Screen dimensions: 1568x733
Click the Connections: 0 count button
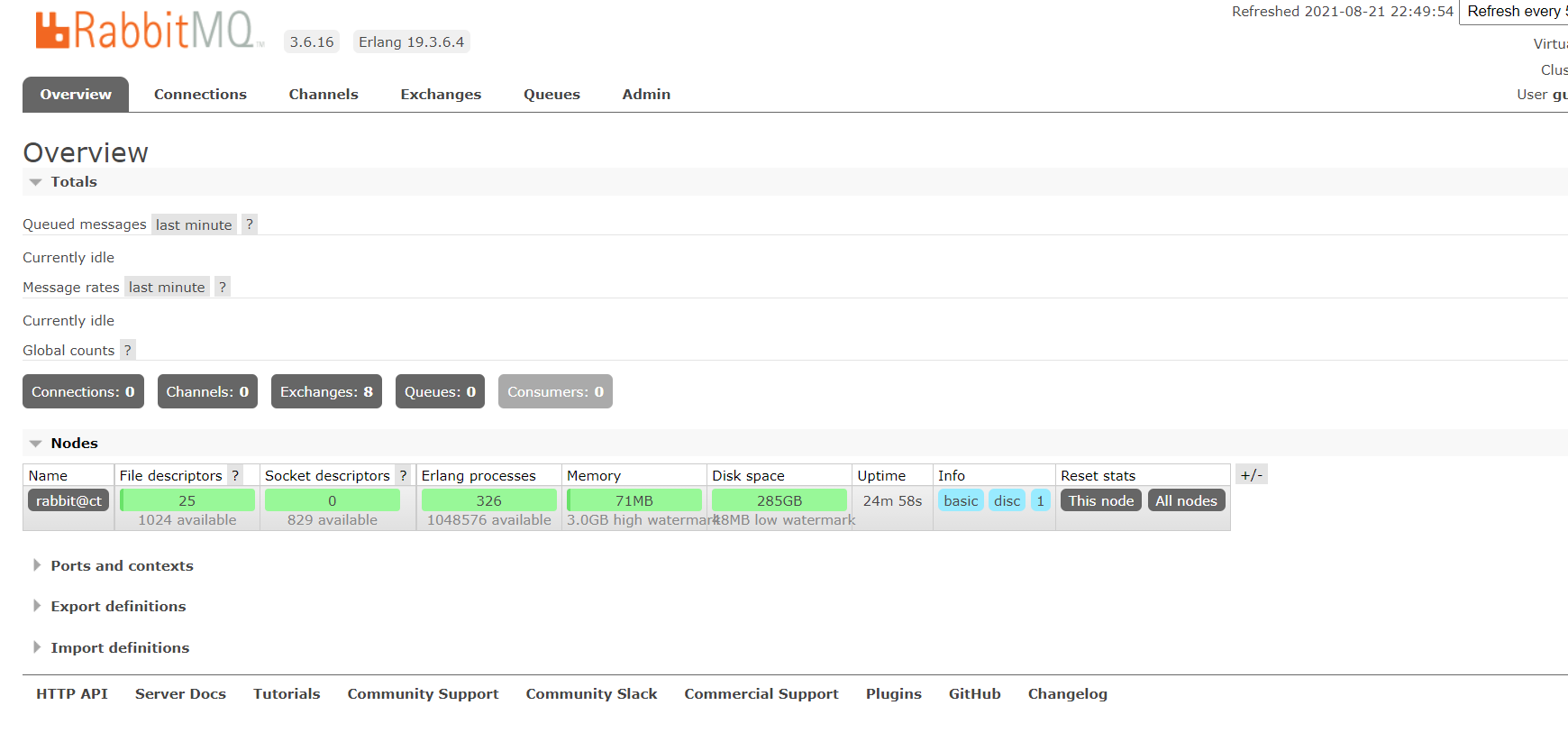point(83,391)
